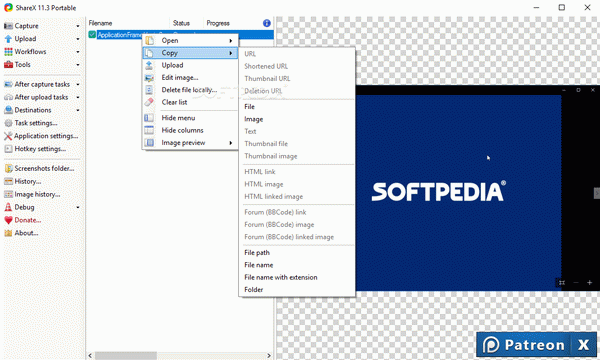Viewport: 600px width, 360px height.
Task: Expand the Tools dropdown arrow
Action: click(78, 65)
